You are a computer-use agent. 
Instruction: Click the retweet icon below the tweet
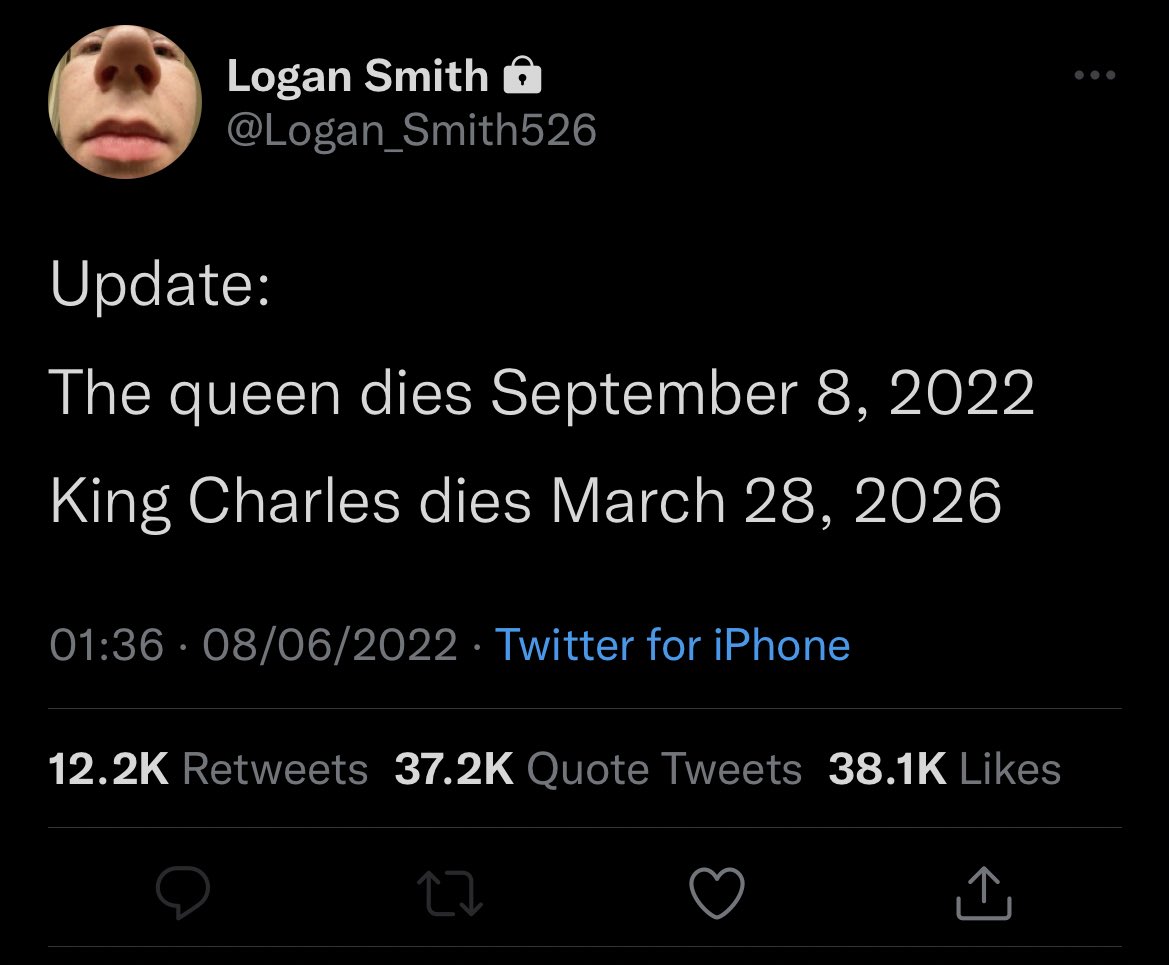click(450, 893)
